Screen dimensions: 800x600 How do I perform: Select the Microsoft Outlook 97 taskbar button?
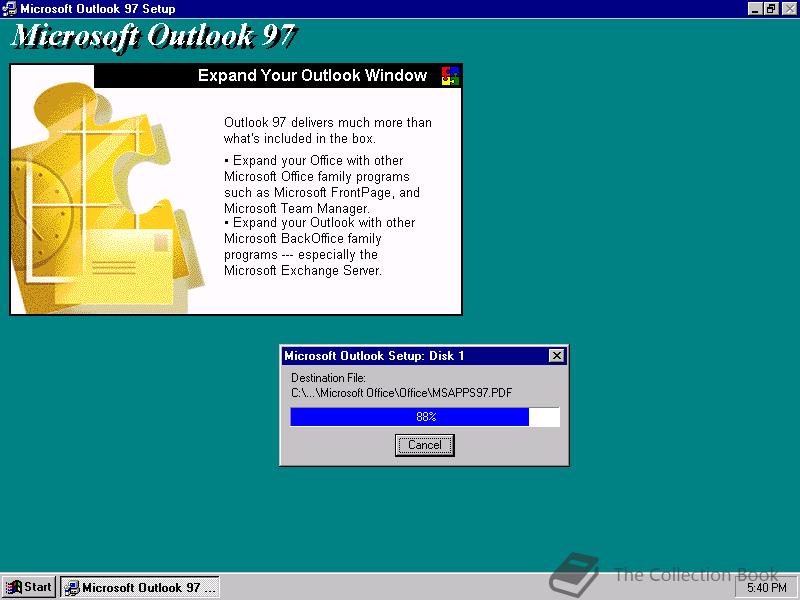(x=140, y=587)
